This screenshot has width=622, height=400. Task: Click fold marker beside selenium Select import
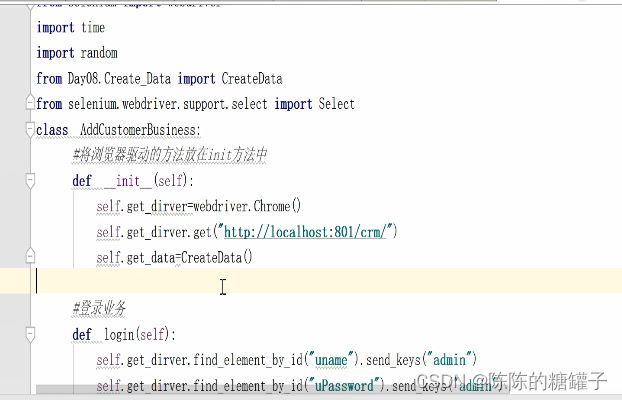[31, 104]
